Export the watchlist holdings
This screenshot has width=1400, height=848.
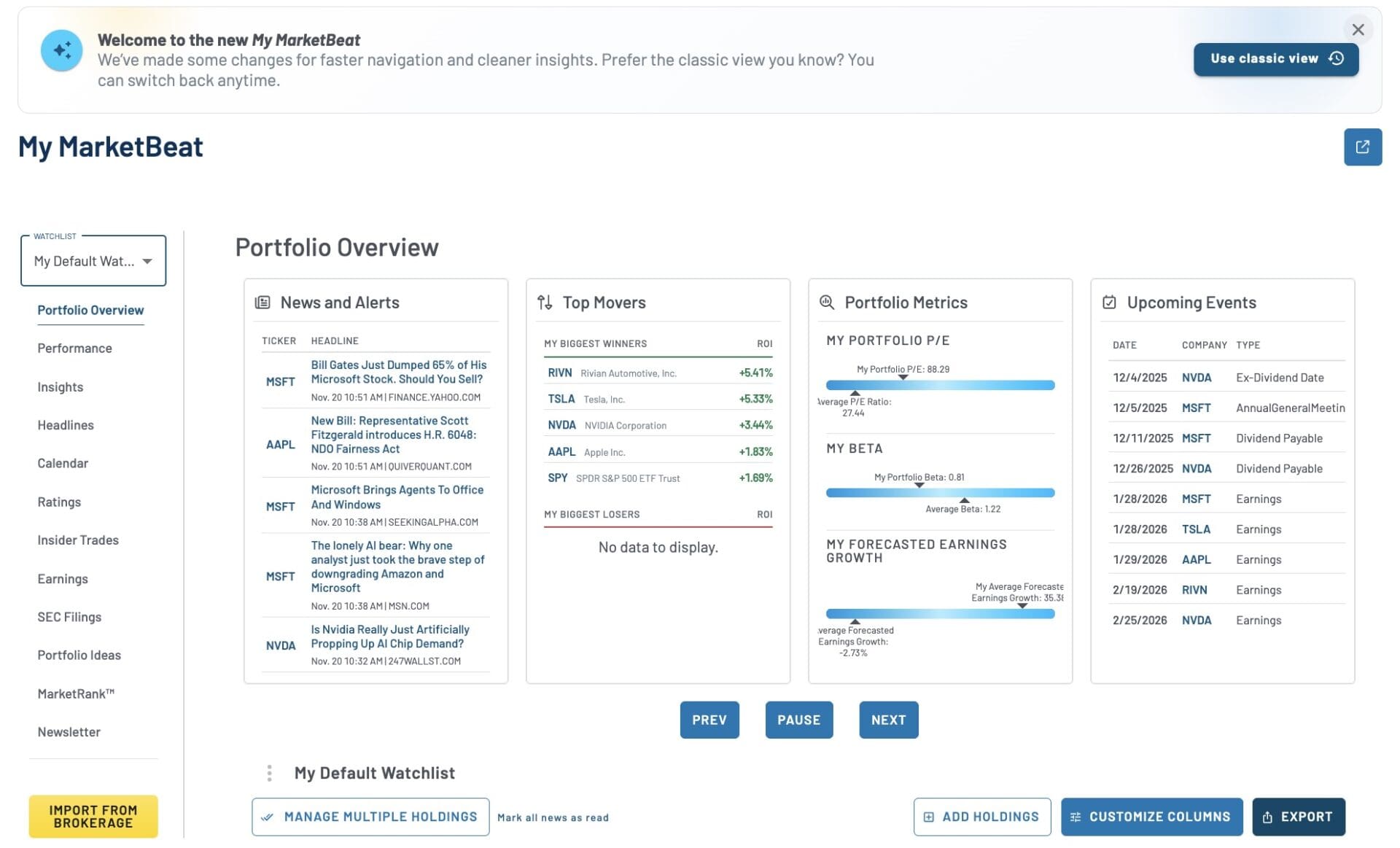click(x=1298, y=817)
